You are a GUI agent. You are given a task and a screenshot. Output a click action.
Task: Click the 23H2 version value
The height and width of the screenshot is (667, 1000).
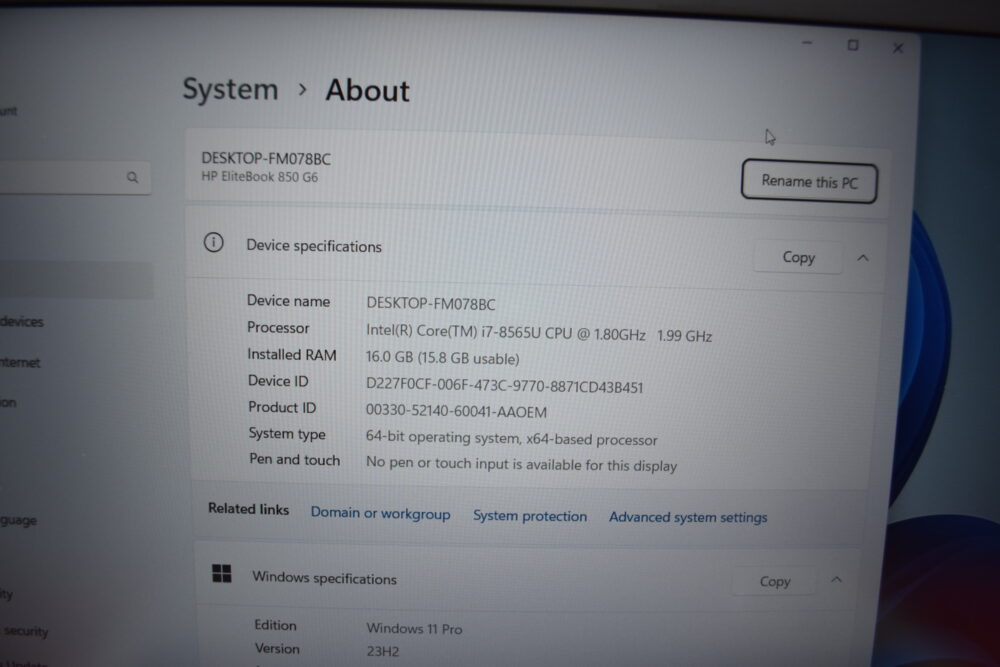[x=383, y=651]
